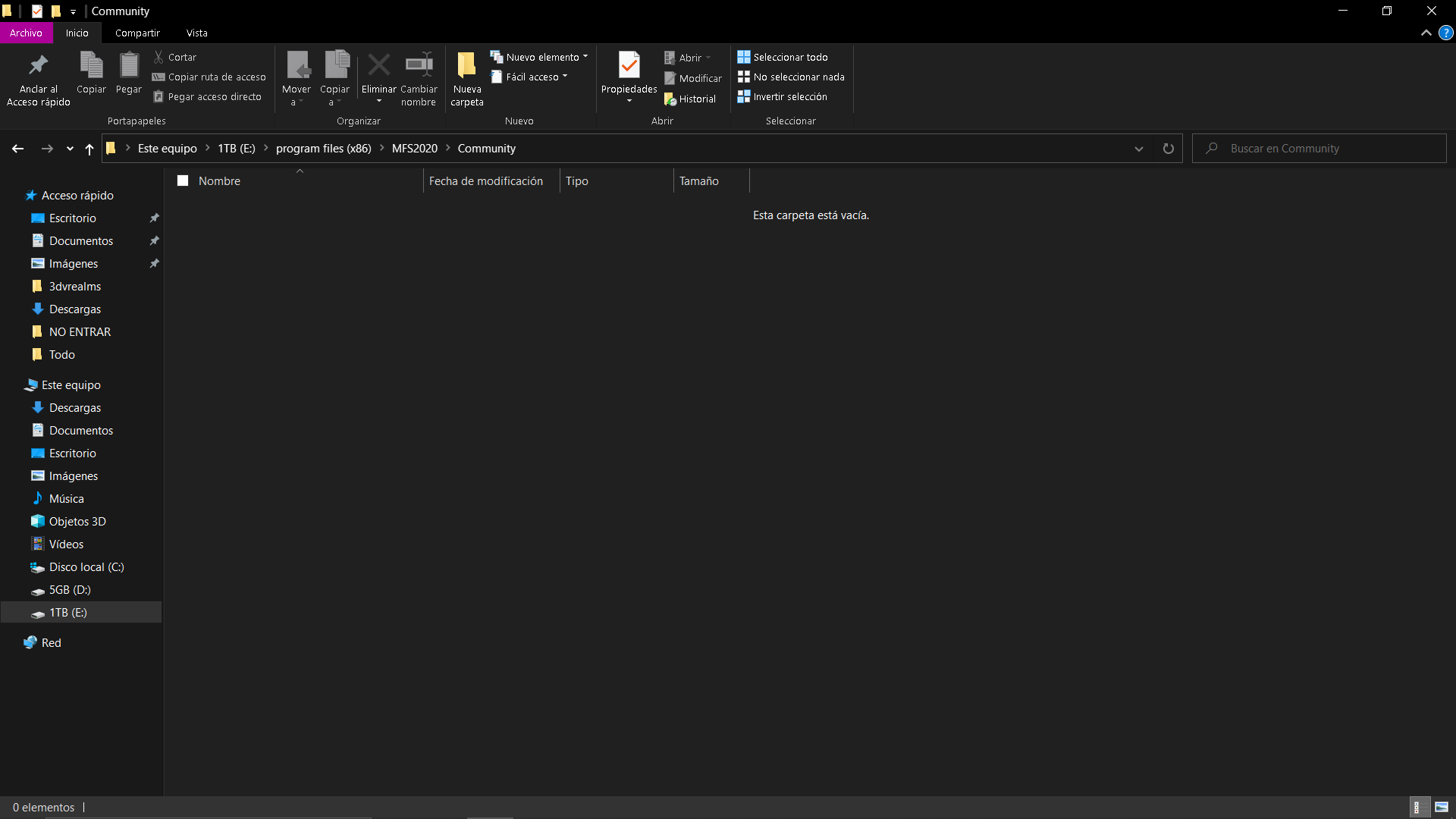
Task: Open the help question mark icon
Action: [x=1445, y=33]
